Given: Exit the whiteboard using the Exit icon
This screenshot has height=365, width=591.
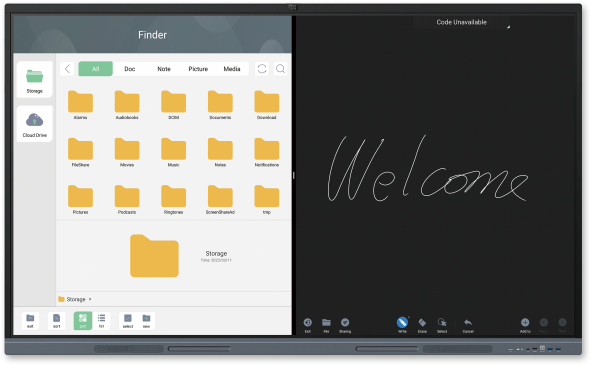Looking at the screenshot, I should pyautogui.click(x=308, y=325).
